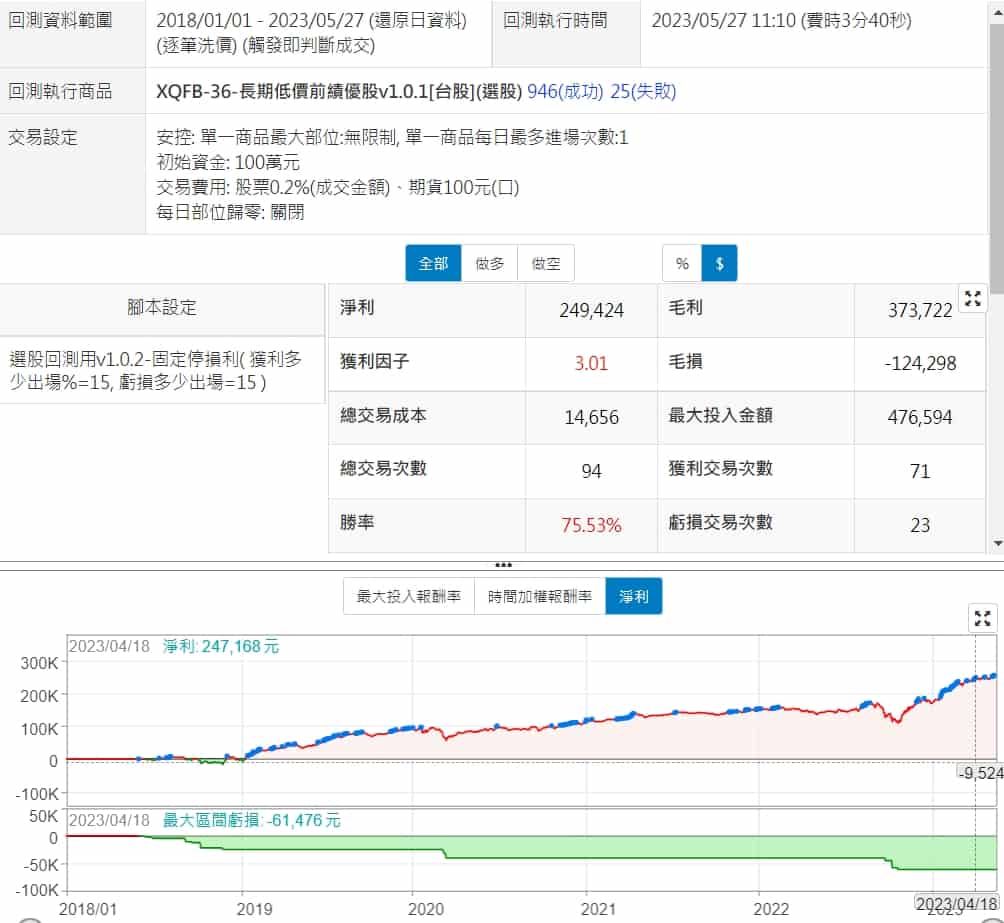Open the 時間加權報酬率 chart tab

[539, 596]
